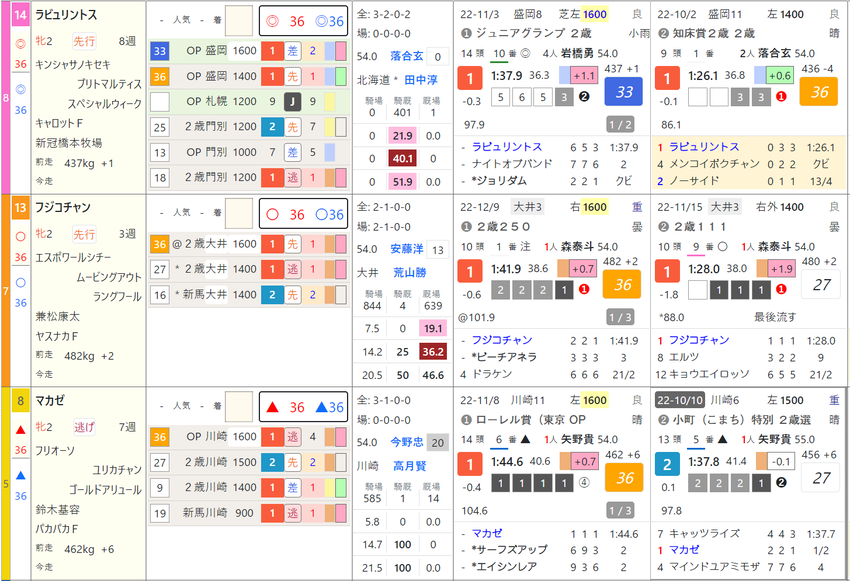Open ナイトオブバンド result link
Screen dimensions: 850x581
coord(512,164)
